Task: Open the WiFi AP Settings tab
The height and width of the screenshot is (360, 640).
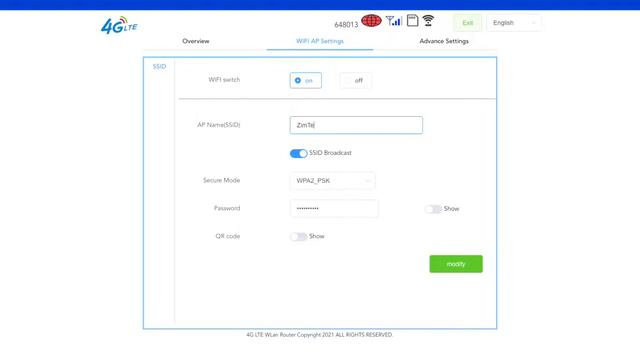Action: [x=320, y=41]
